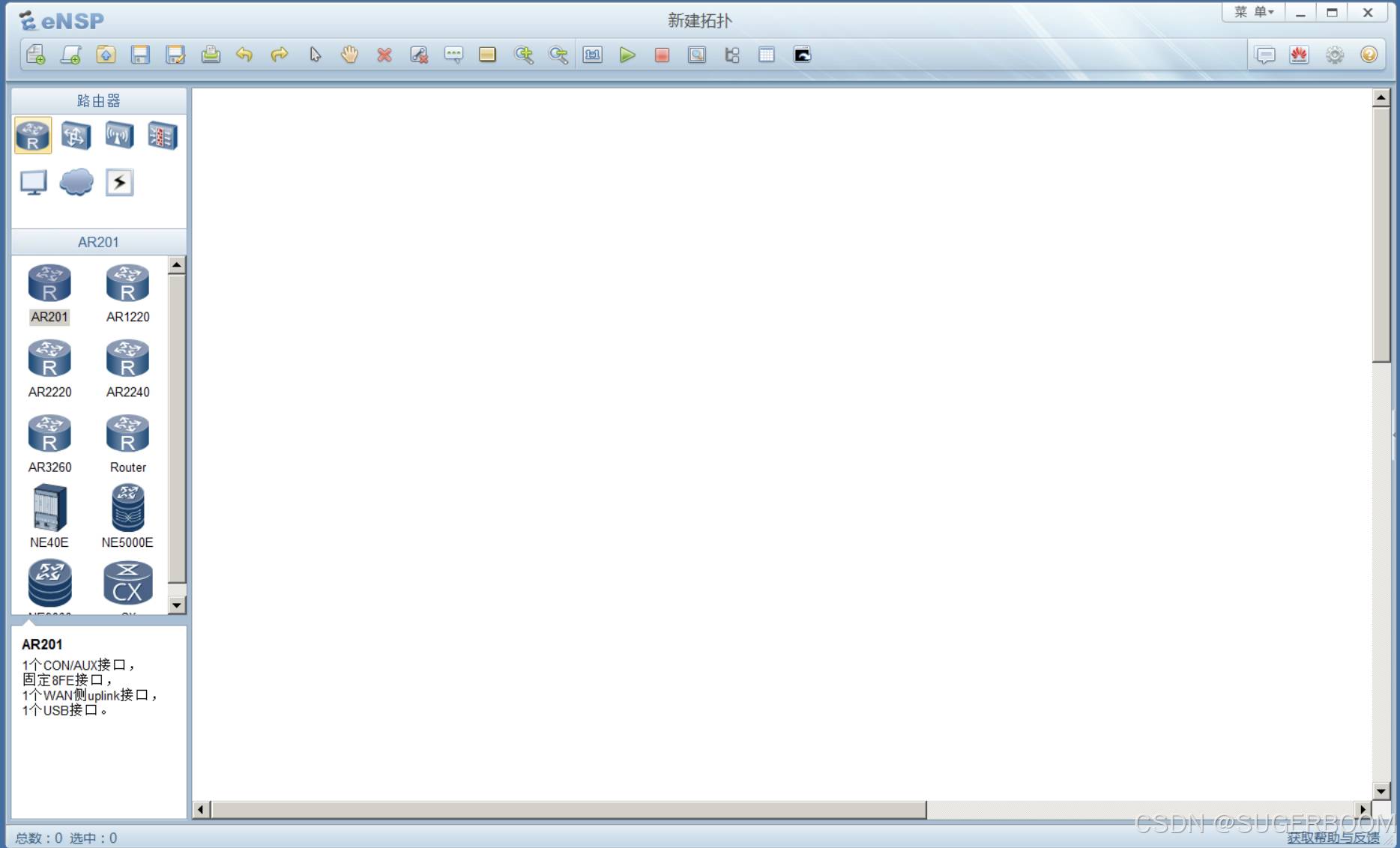Open the 获取帮助与反馈 link

[x=1333, y=838]
